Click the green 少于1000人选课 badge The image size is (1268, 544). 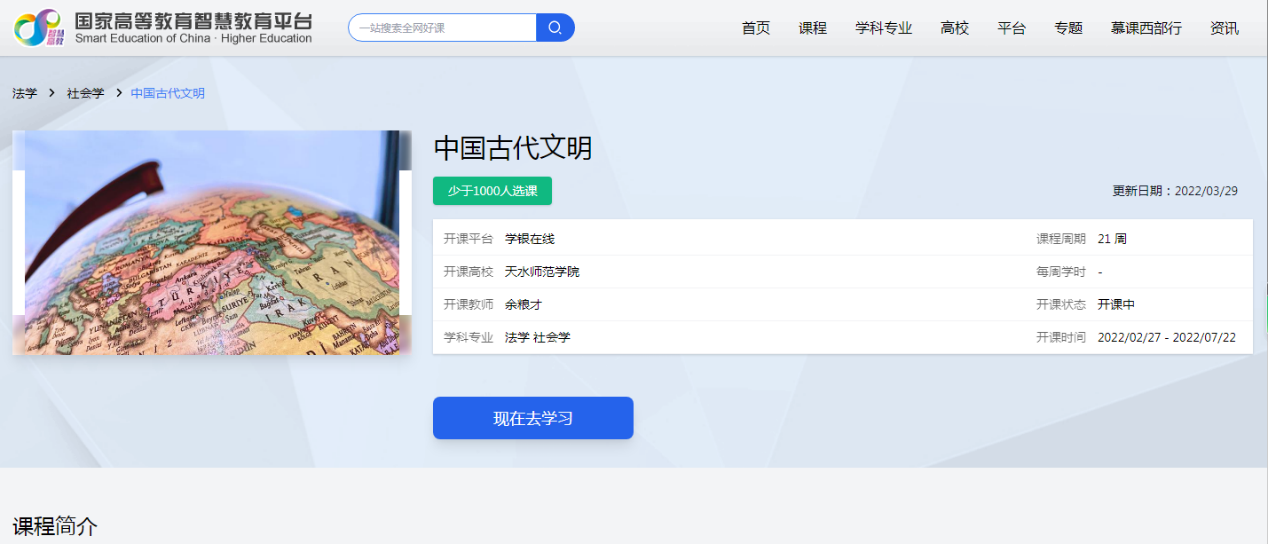click(492, 191)
